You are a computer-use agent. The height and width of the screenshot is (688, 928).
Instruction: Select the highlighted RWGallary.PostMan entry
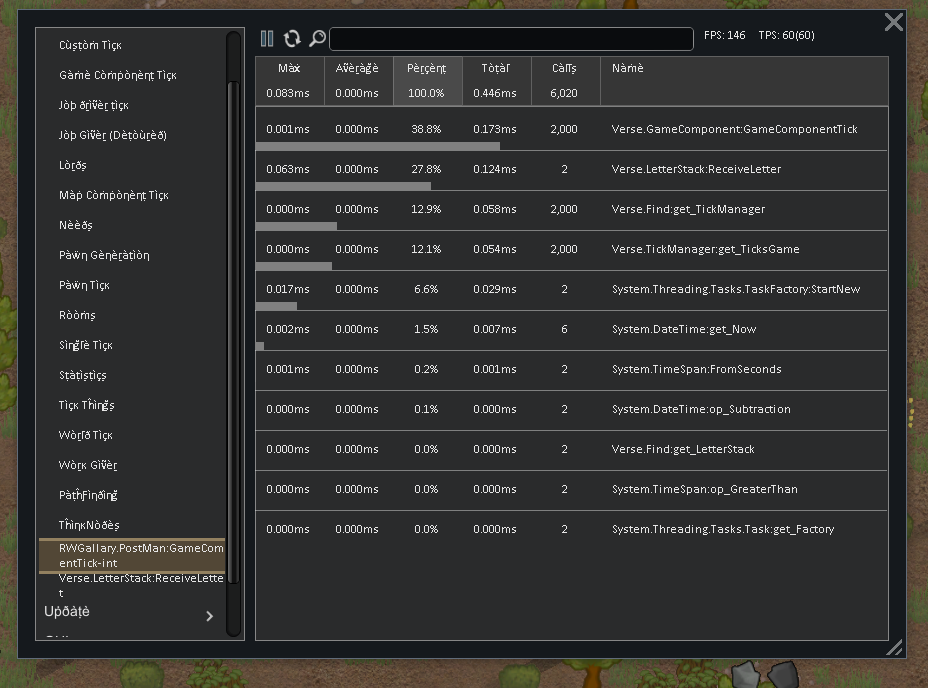pyautogui.click(x=132, y=555)
